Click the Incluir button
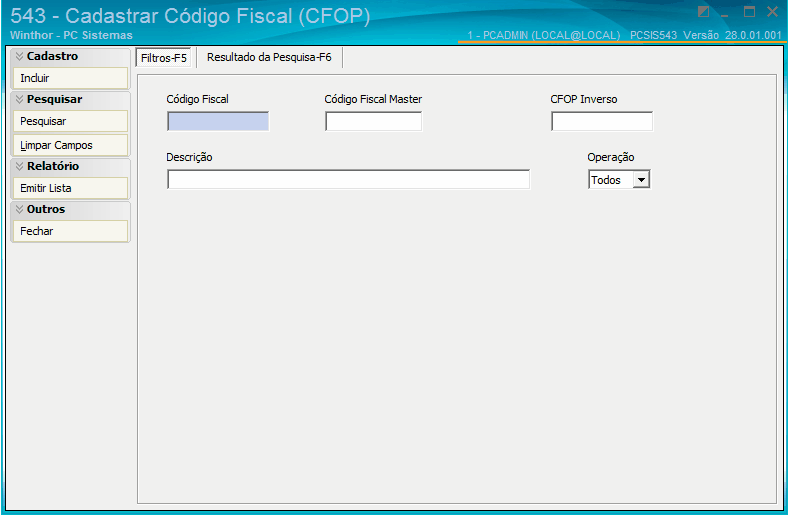 point(70,78)
